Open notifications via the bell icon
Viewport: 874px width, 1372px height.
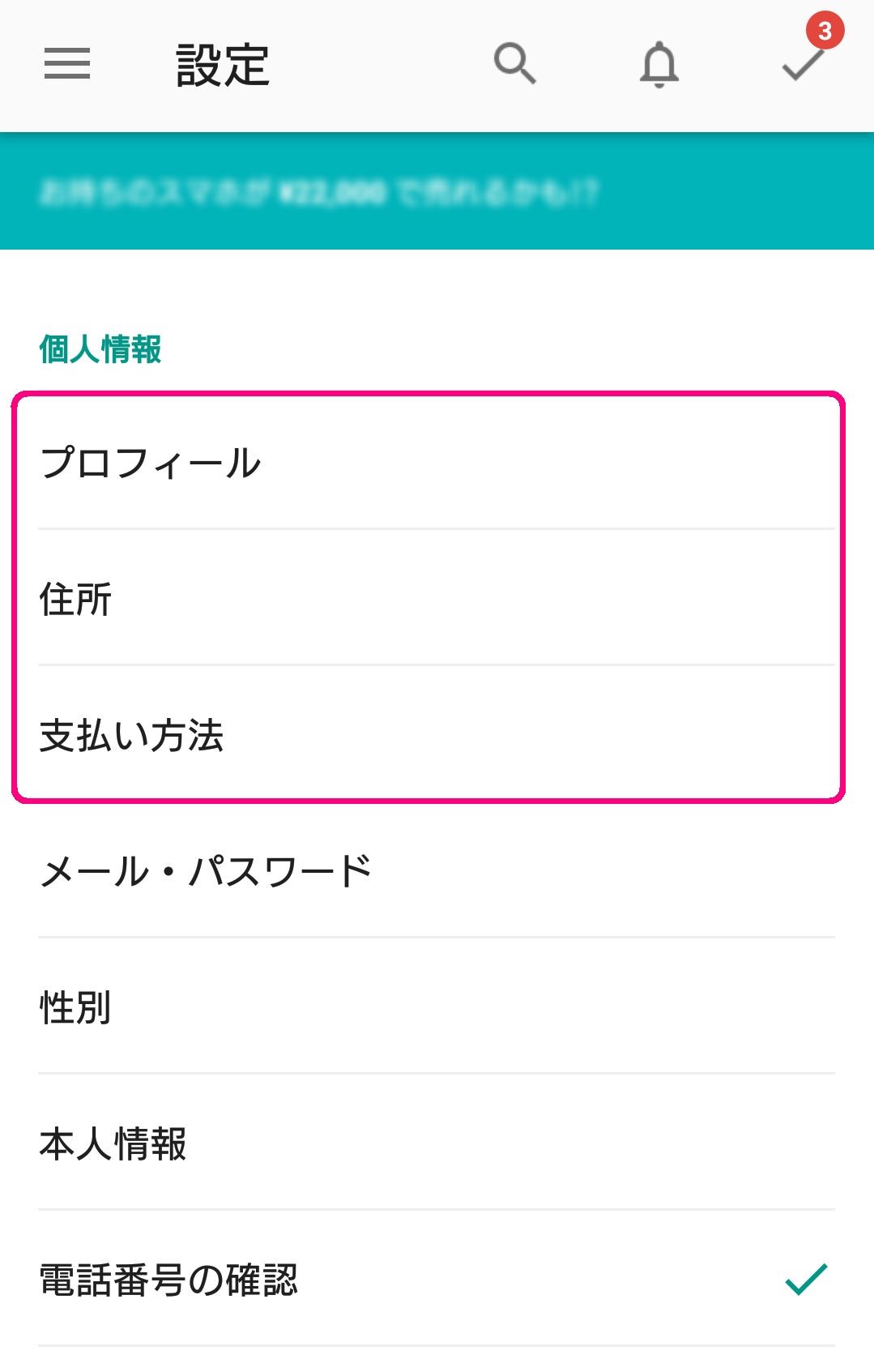point(659,64)
